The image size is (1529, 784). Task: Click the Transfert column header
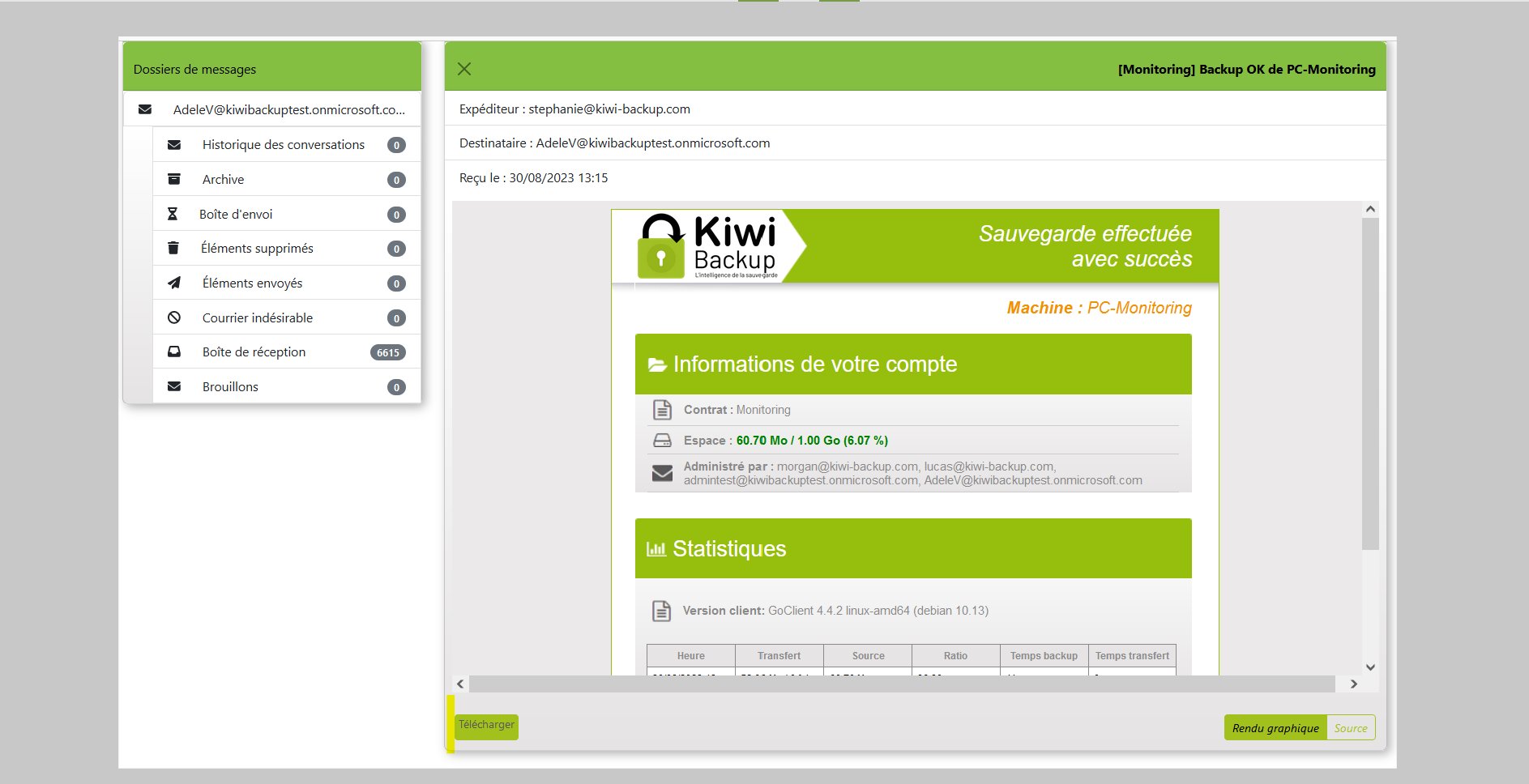pos(779,656)
